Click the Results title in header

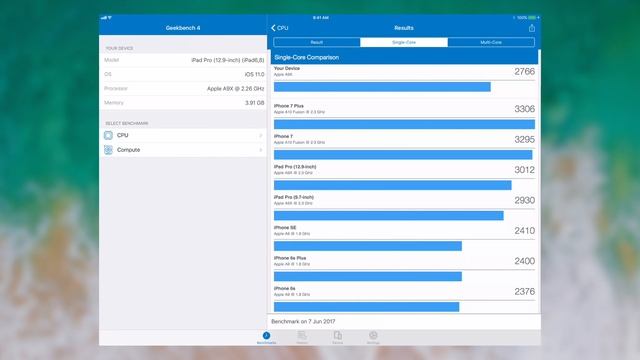[x=404, y=28]
